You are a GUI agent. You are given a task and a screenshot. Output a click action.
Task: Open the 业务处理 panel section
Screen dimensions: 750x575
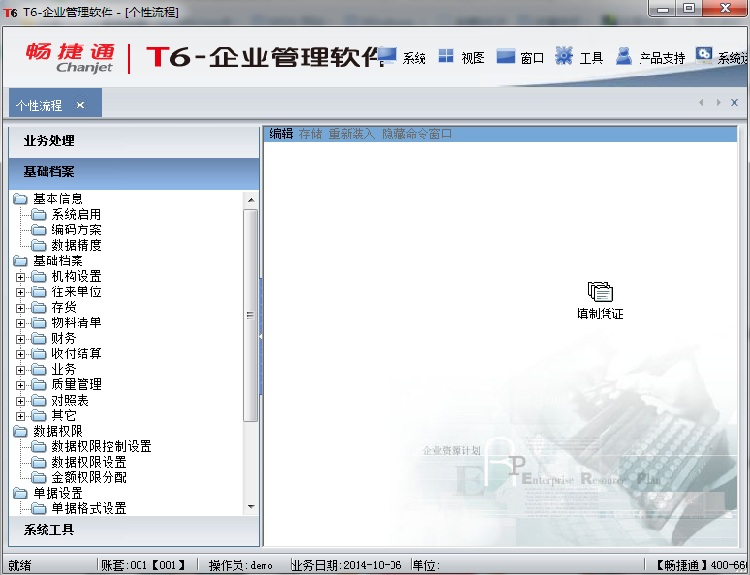point(134,141)
